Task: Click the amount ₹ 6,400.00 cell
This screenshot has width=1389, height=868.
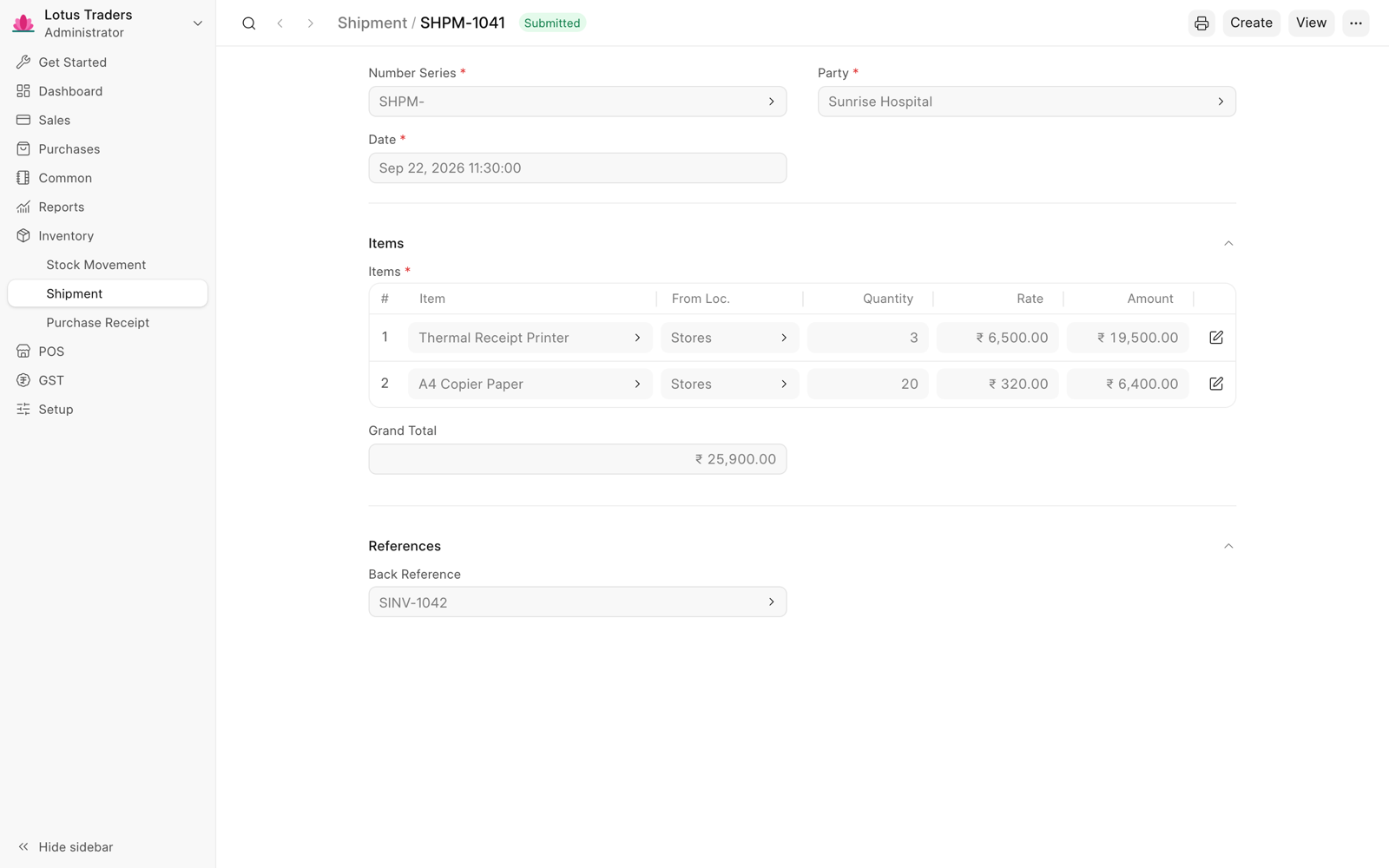Action: pyautogui.click(x=1128, y=384)
